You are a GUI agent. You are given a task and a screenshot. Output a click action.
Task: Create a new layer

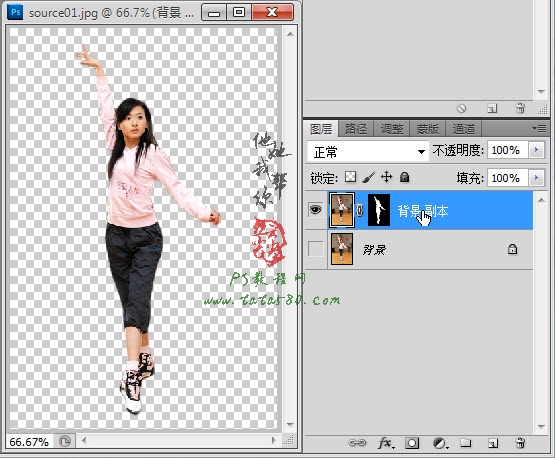(x=493, y=443)
